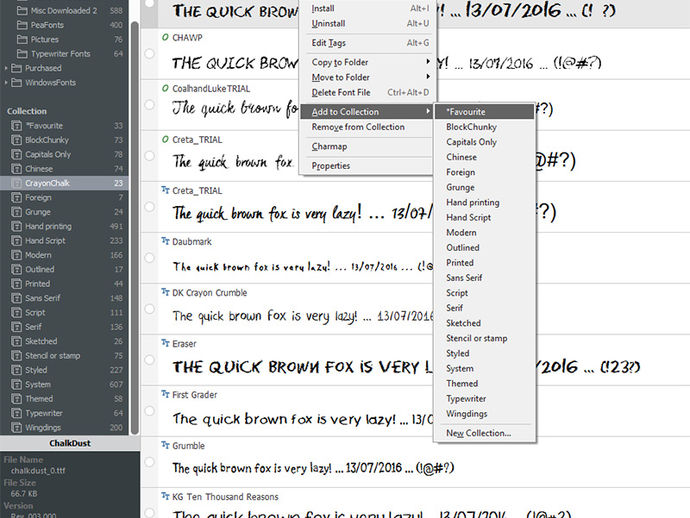Expand the Purchased folder tree
690x518 pixels.
coord(6,68)
